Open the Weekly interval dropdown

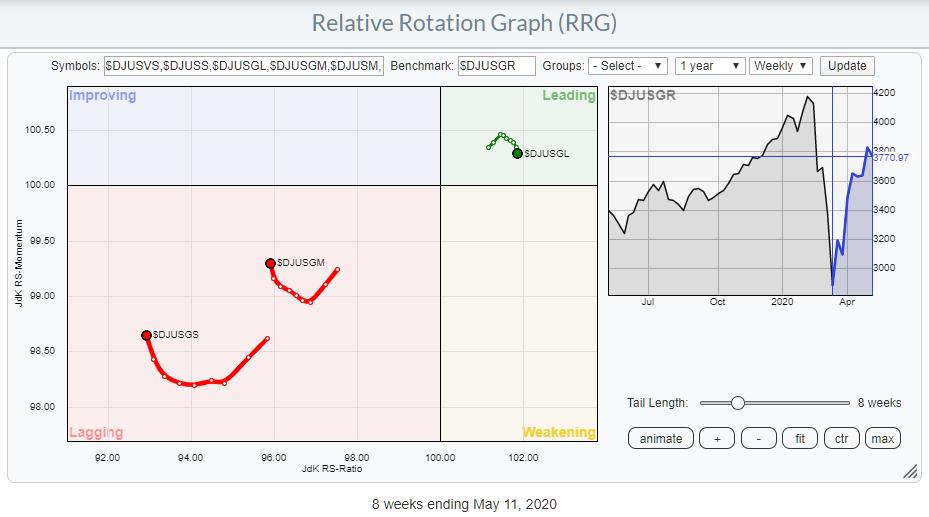click(x=781, y=66)
